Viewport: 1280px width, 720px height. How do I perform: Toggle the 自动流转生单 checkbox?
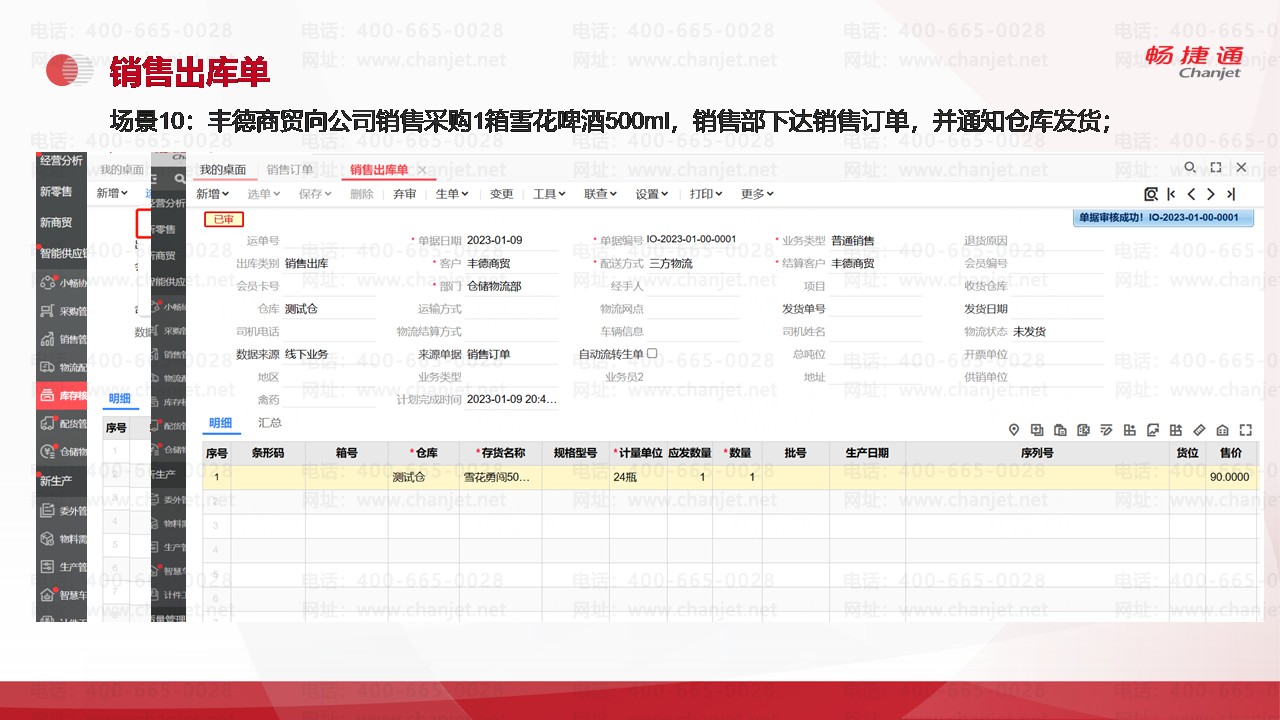[652, 354]
